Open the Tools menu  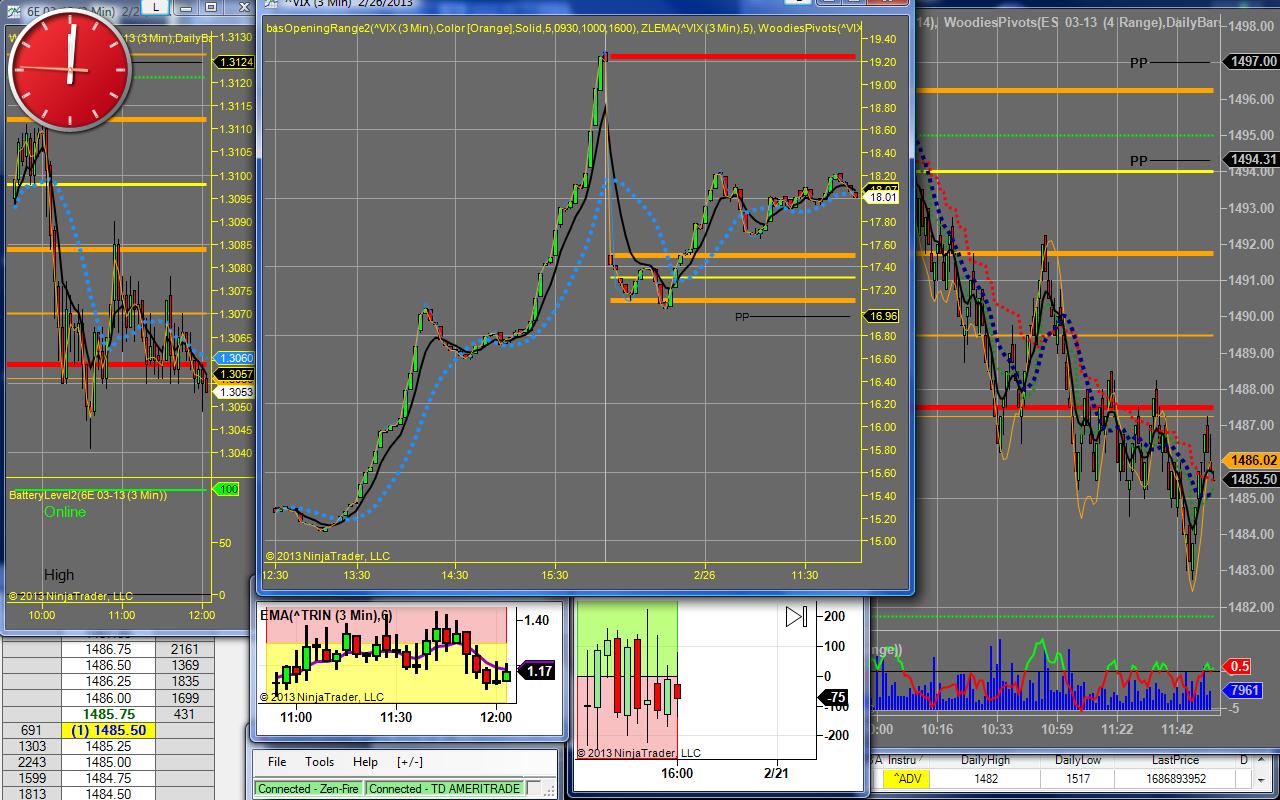(319, 762)
